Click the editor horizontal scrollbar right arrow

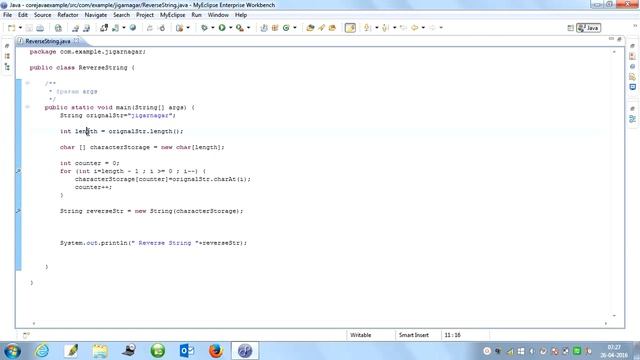coord(606,324)
